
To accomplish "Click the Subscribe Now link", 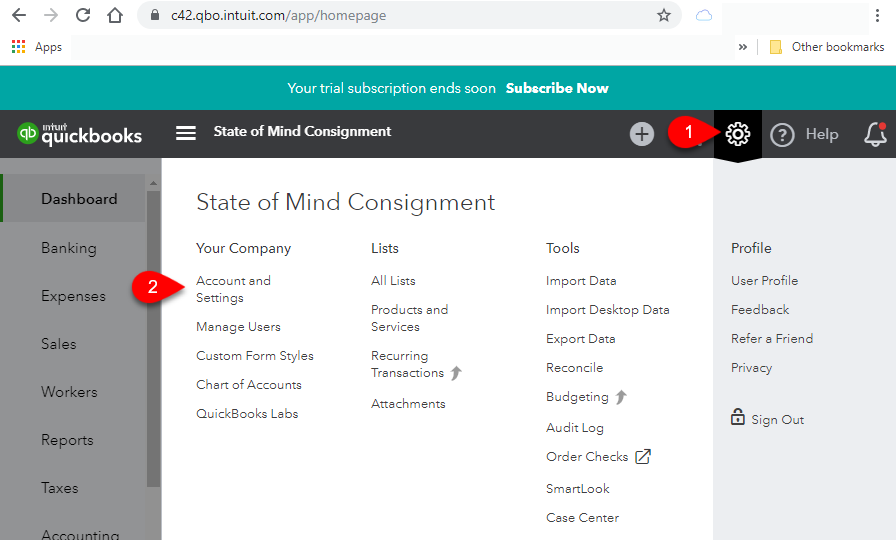I will pos(557,88).
